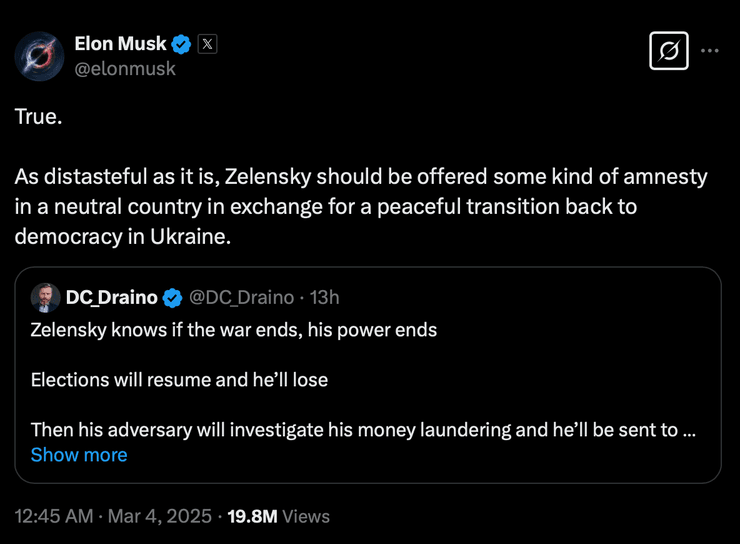Screen dimensions: 740x544
Task: Click DC_Draino's blue verified checkmark
Action: click(x=172, y=297)
